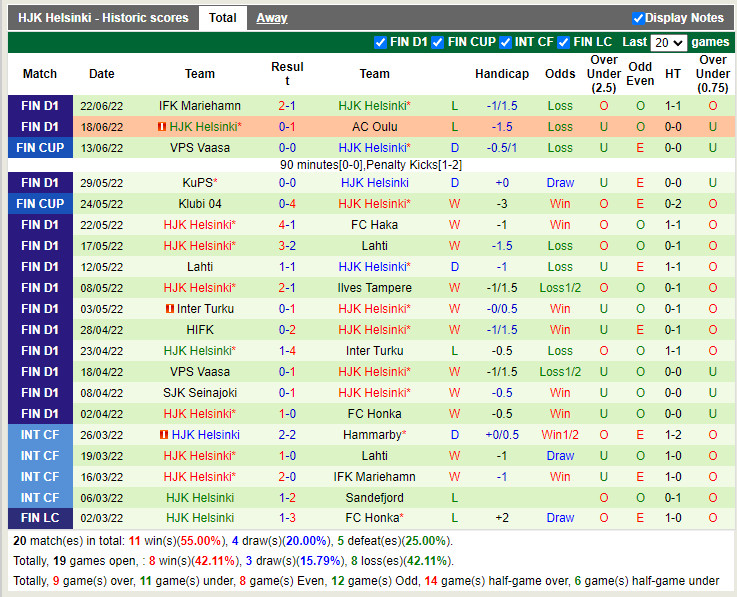Screen dimensions: 737x597
Task: Open the 2-1 result against IFK Mariehamn on 22/06/22
Action: pyautogui.click(x=287, y=106)
